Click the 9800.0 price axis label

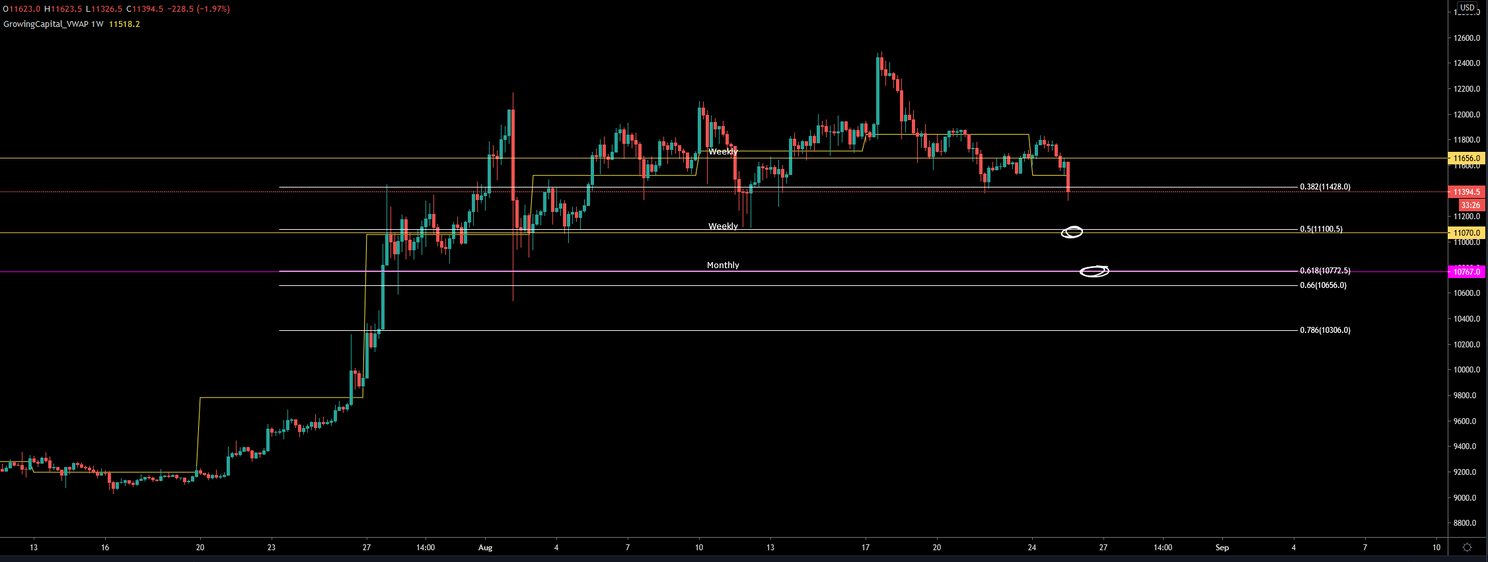coord(1466,396)
